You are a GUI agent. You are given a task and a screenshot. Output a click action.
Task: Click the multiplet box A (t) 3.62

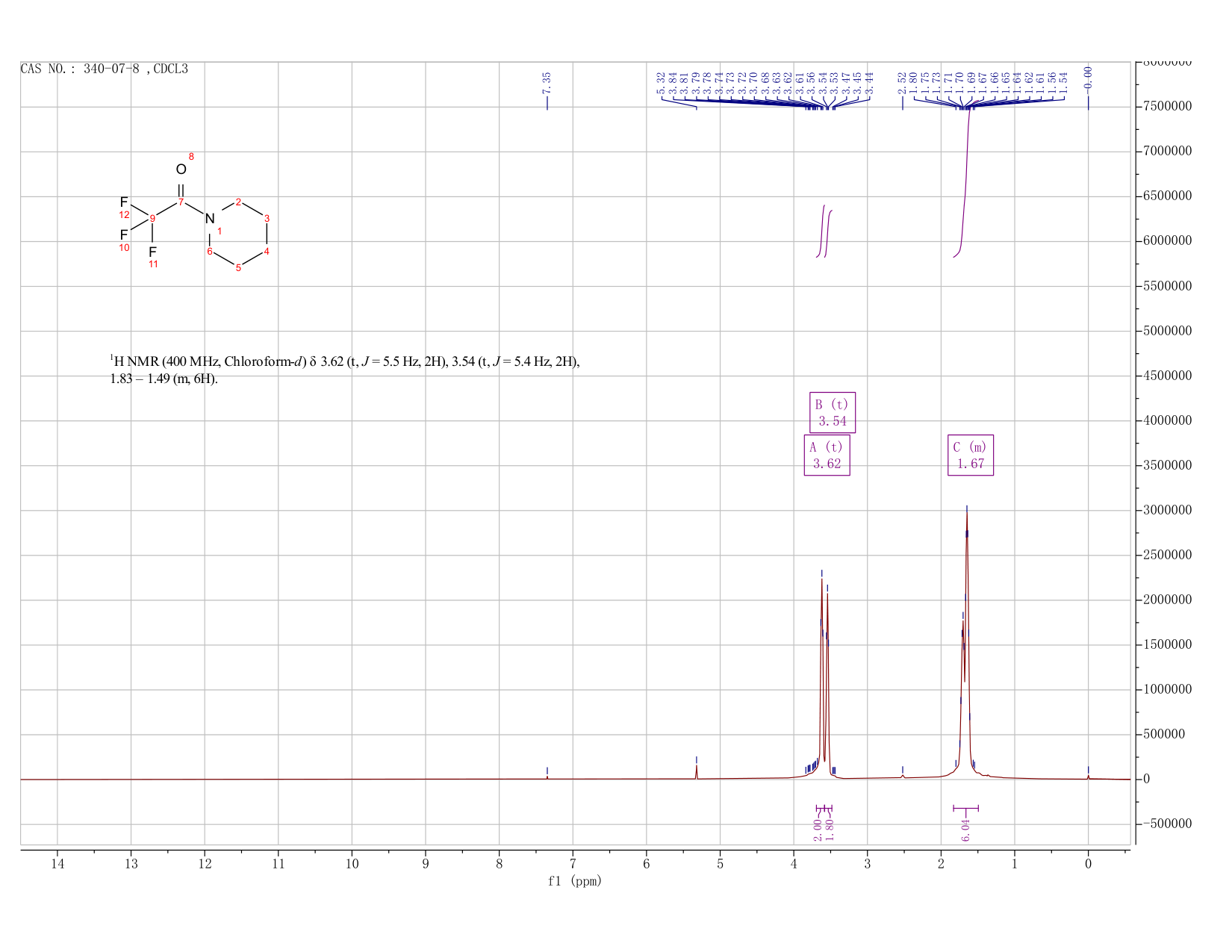coord(827,455)
